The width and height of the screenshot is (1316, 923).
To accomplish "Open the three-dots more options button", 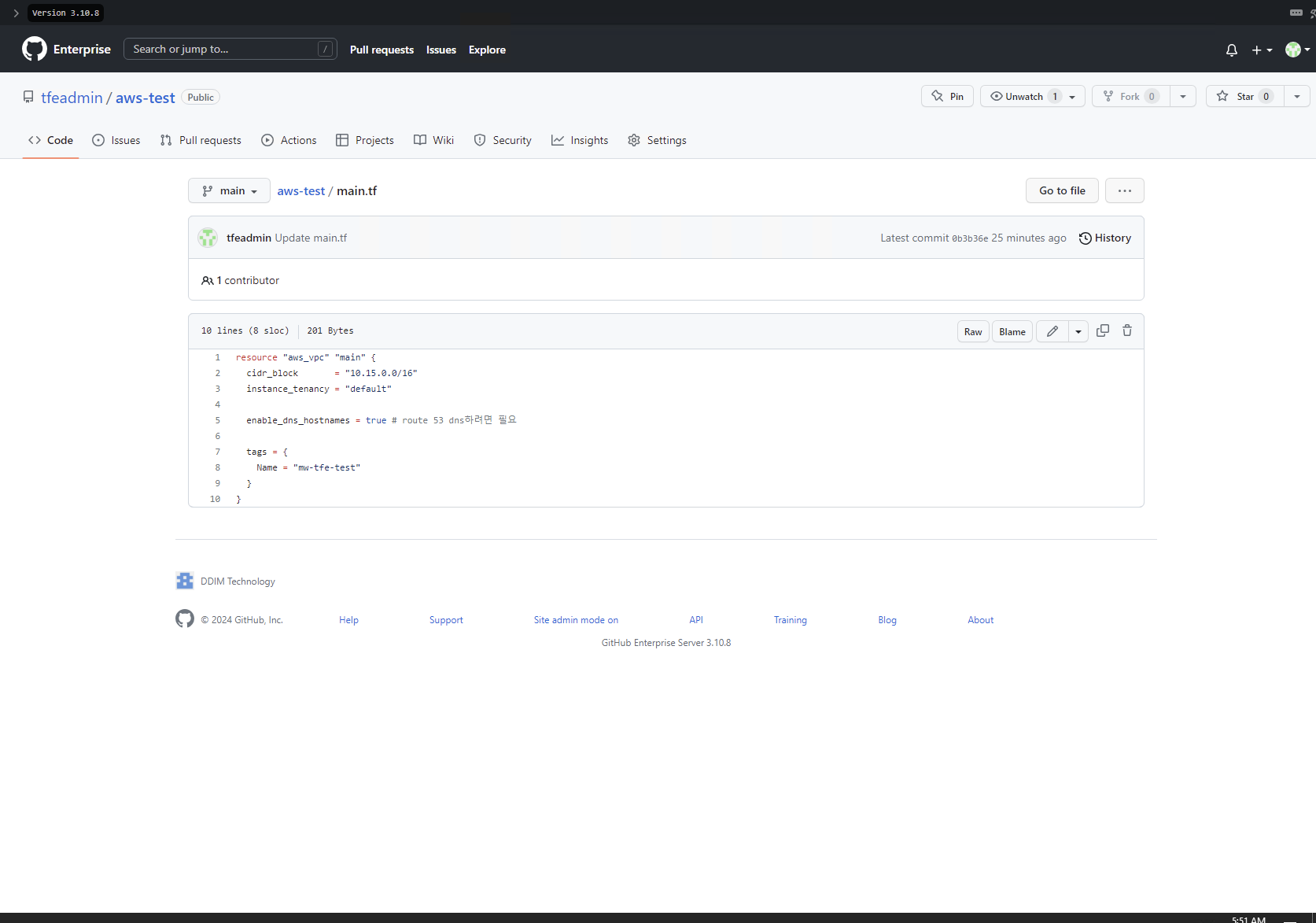I will pos(1125,190).
